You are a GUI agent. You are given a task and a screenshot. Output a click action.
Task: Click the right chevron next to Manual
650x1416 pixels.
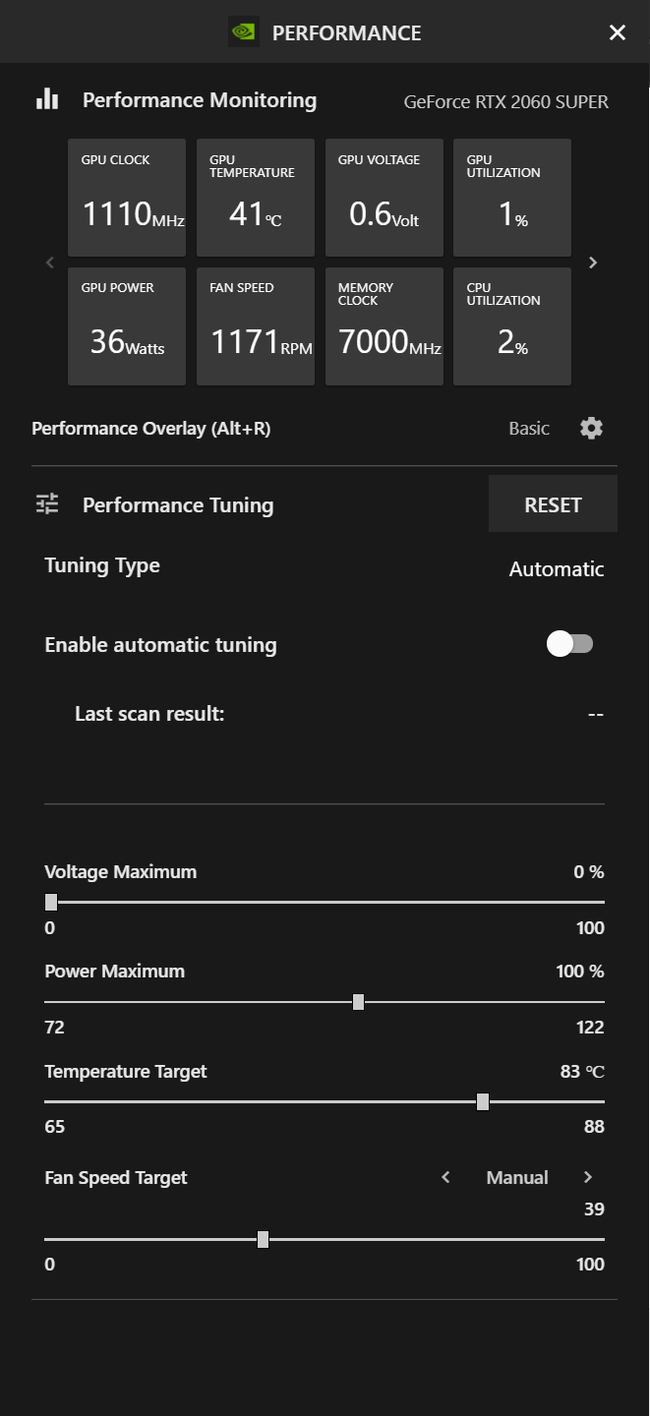tap(588, 1177)
